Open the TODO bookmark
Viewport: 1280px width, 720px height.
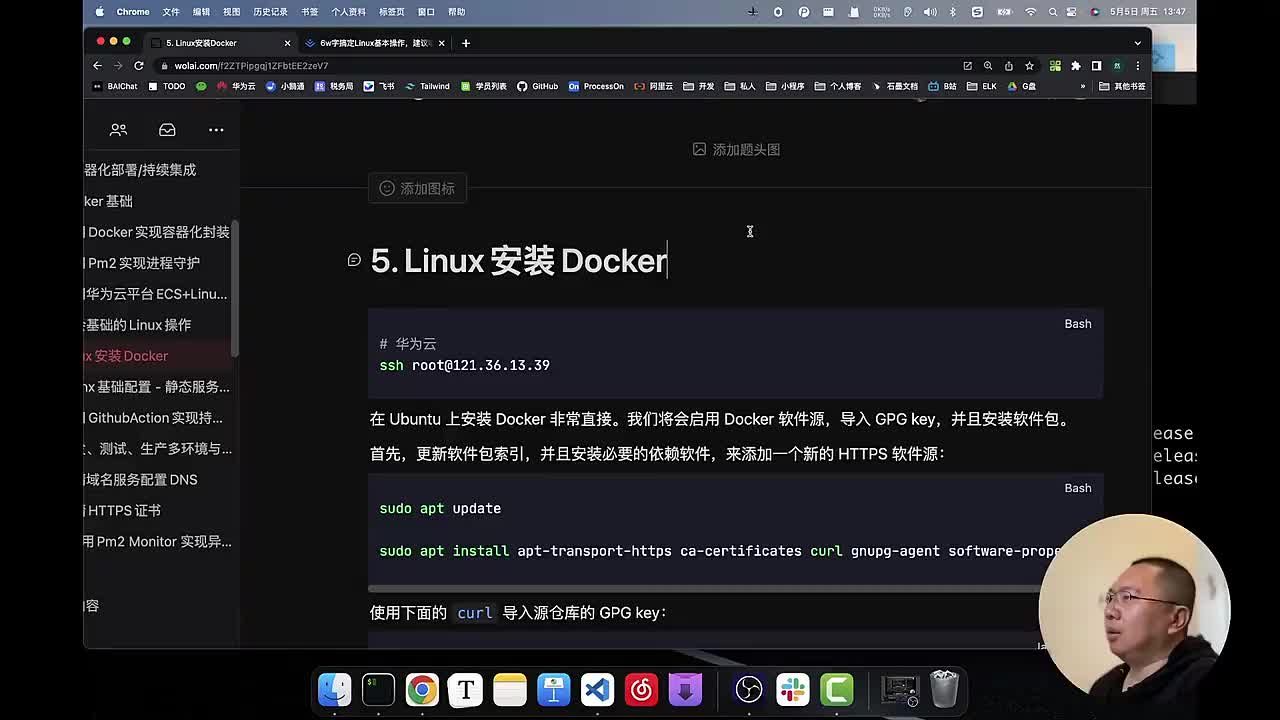(167, 86)
